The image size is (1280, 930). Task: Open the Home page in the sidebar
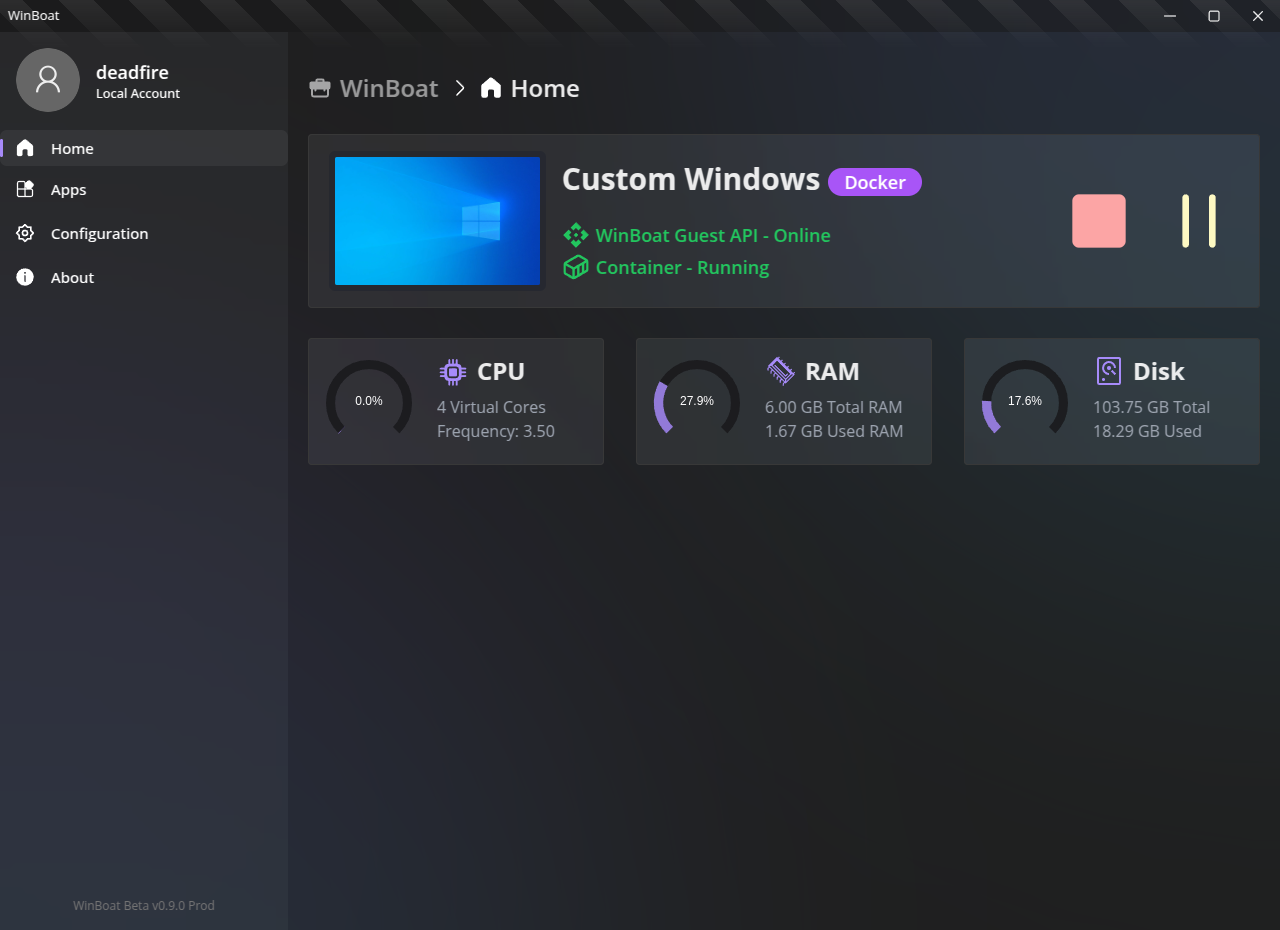144,148
